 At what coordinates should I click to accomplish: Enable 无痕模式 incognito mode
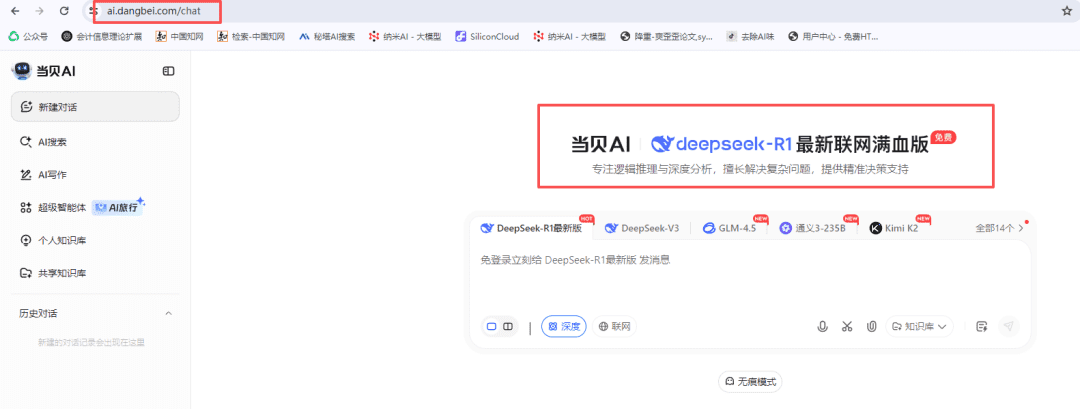tap(750, 381)
